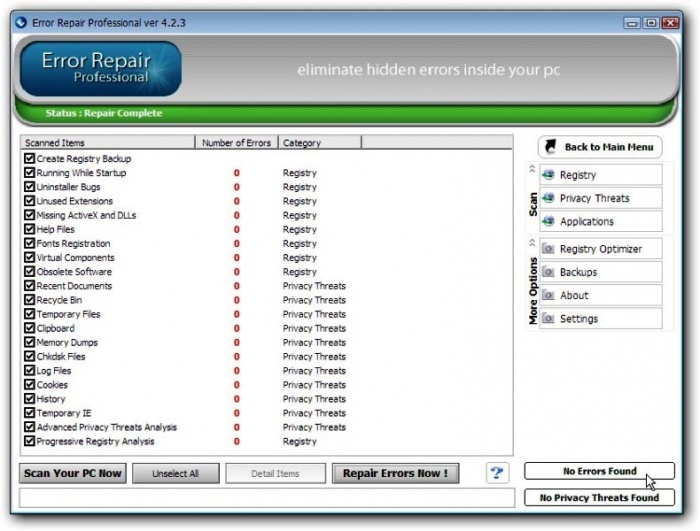Open the Privacy Threats scan option
The height and width of the screenshot is (531, 700).
point(600,198)
